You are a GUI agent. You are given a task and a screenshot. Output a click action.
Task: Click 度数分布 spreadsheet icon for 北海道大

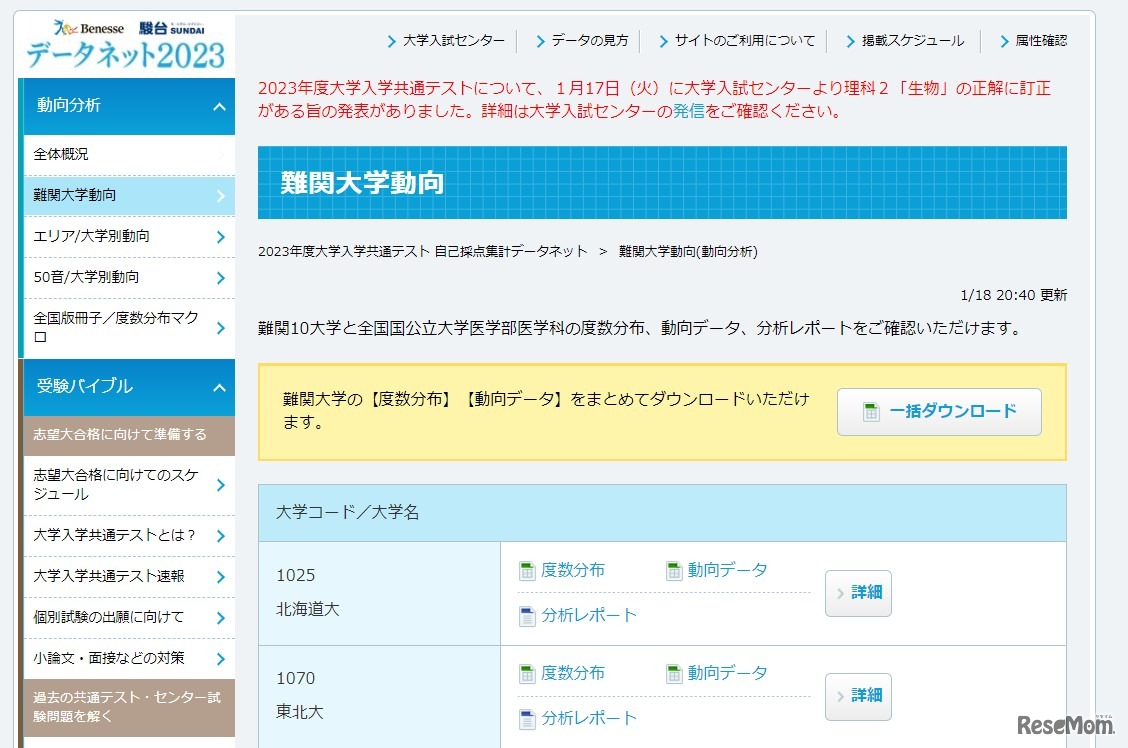(527, 571)
